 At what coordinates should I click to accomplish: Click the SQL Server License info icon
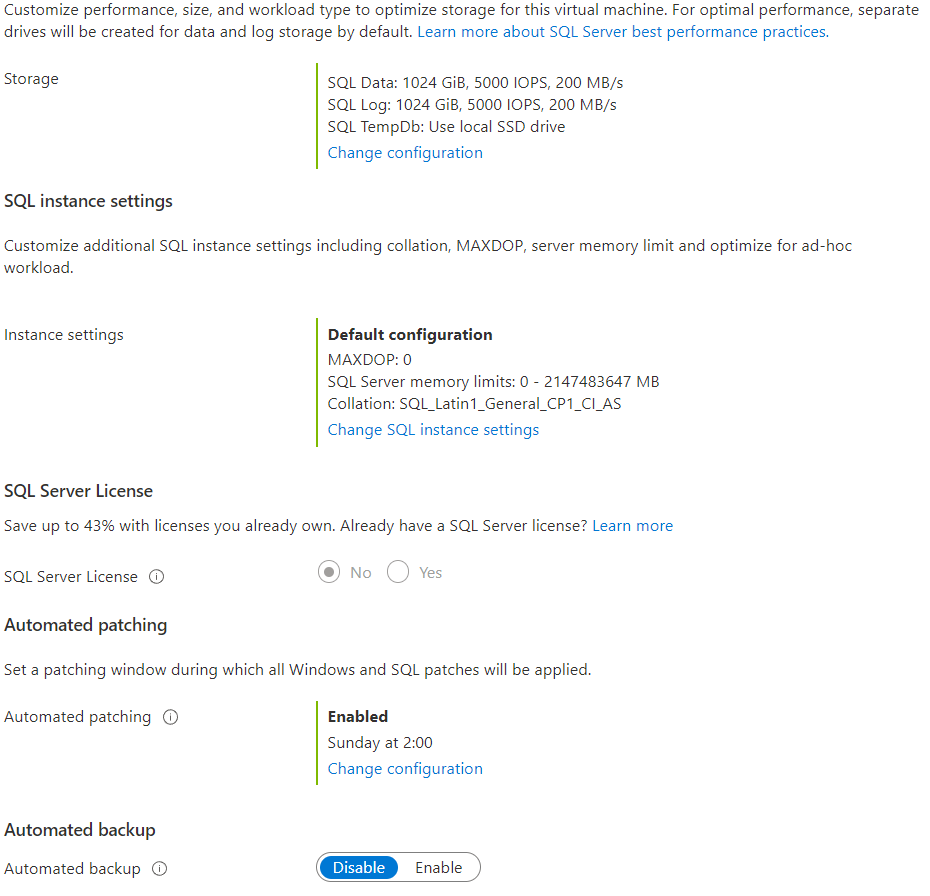pyautogui.click(x=156, y=577)
